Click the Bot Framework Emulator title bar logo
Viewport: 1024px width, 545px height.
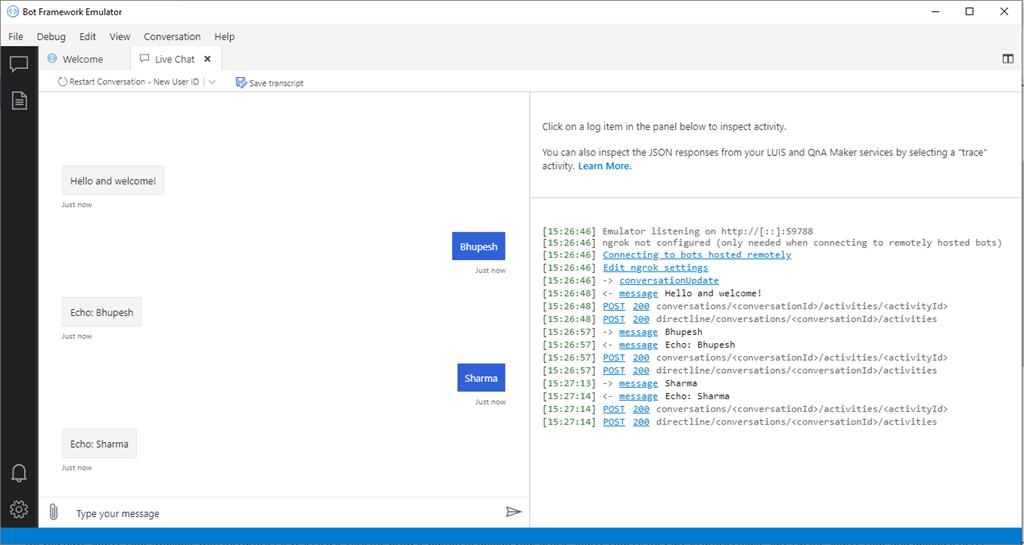pos(12,12)
